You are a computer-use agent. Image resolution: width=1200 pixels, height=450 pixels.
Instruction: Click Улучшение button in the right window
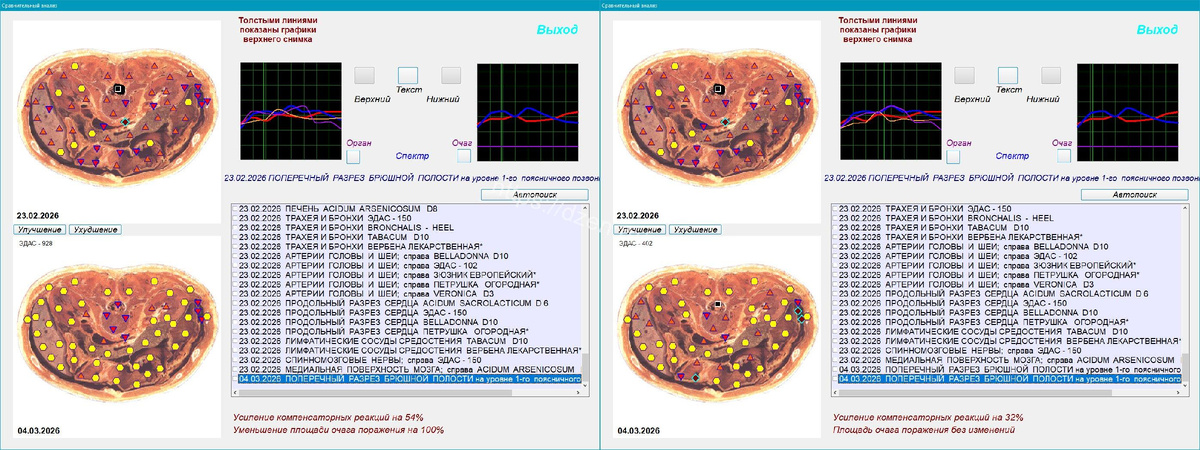[639, 230]
